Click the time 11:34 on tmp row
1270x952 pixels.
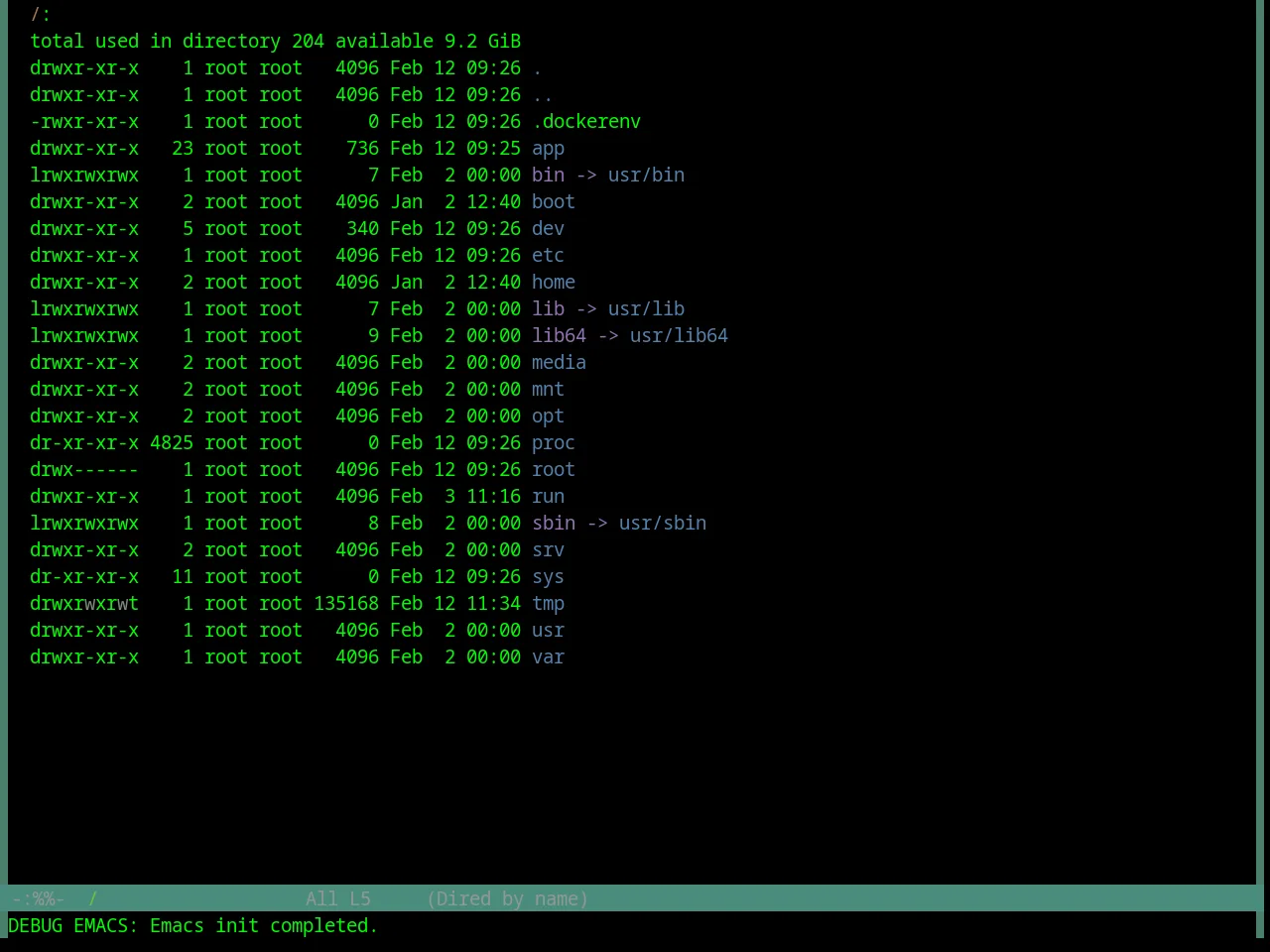tap(493, 604)
